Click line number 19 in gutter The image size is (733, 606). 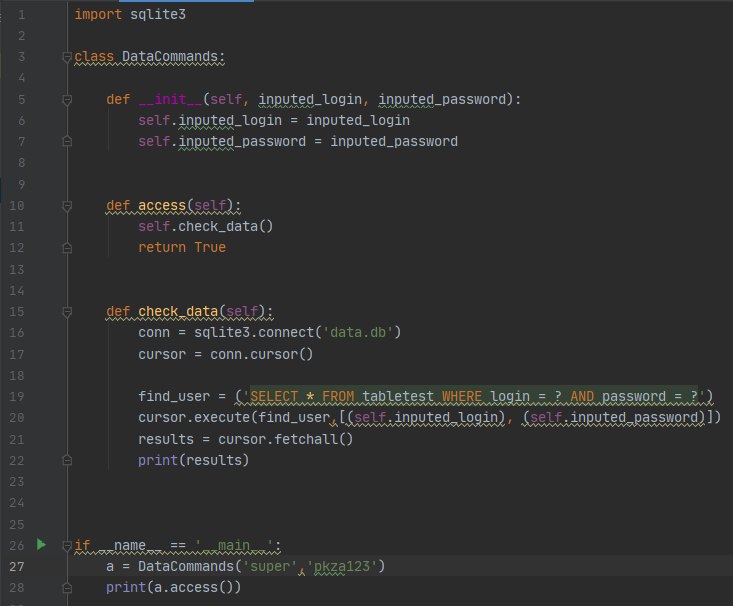tap(17, 397)
